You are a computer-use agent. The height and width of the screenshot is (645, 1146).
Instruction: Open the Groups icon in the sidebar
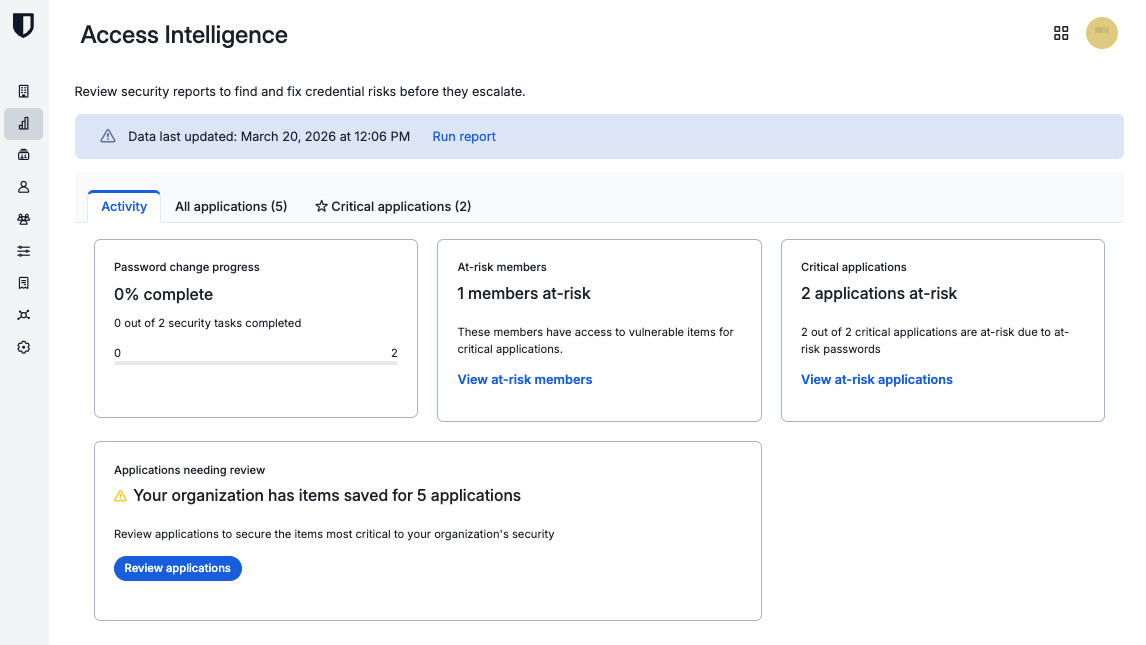(23, 218)
